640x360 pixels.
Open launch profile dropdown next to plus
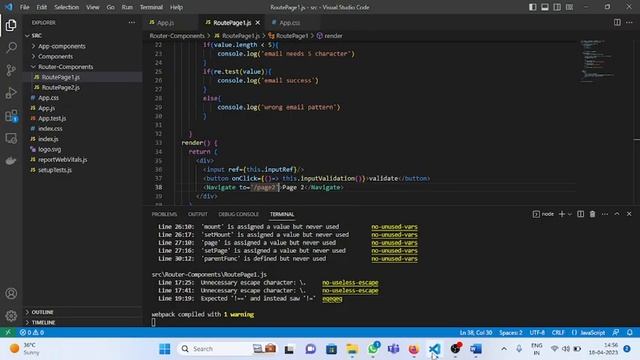click(570, 214)
